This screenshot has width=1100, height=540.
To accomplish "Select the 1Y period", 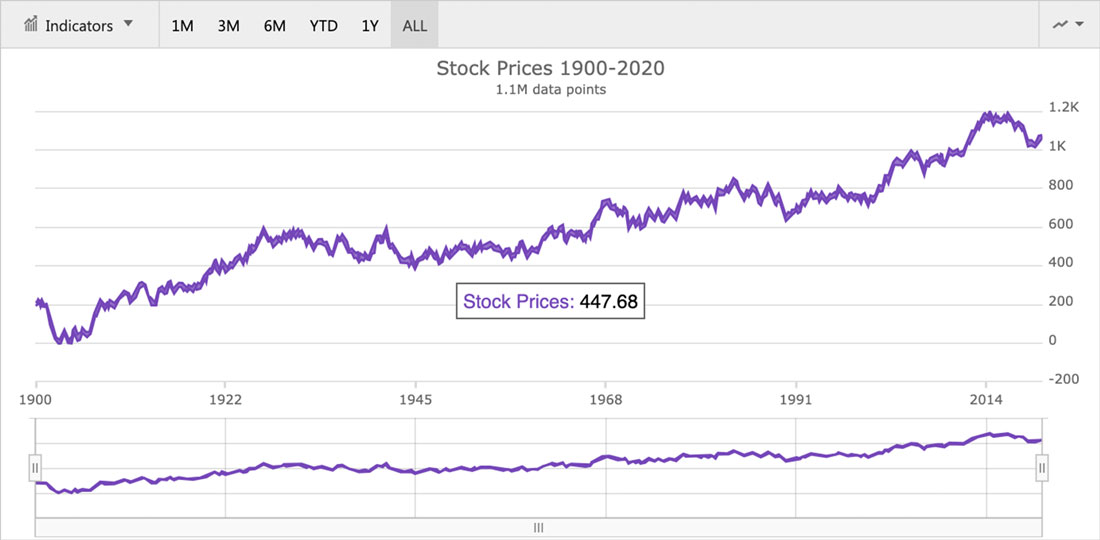I will tap(370, 26).
